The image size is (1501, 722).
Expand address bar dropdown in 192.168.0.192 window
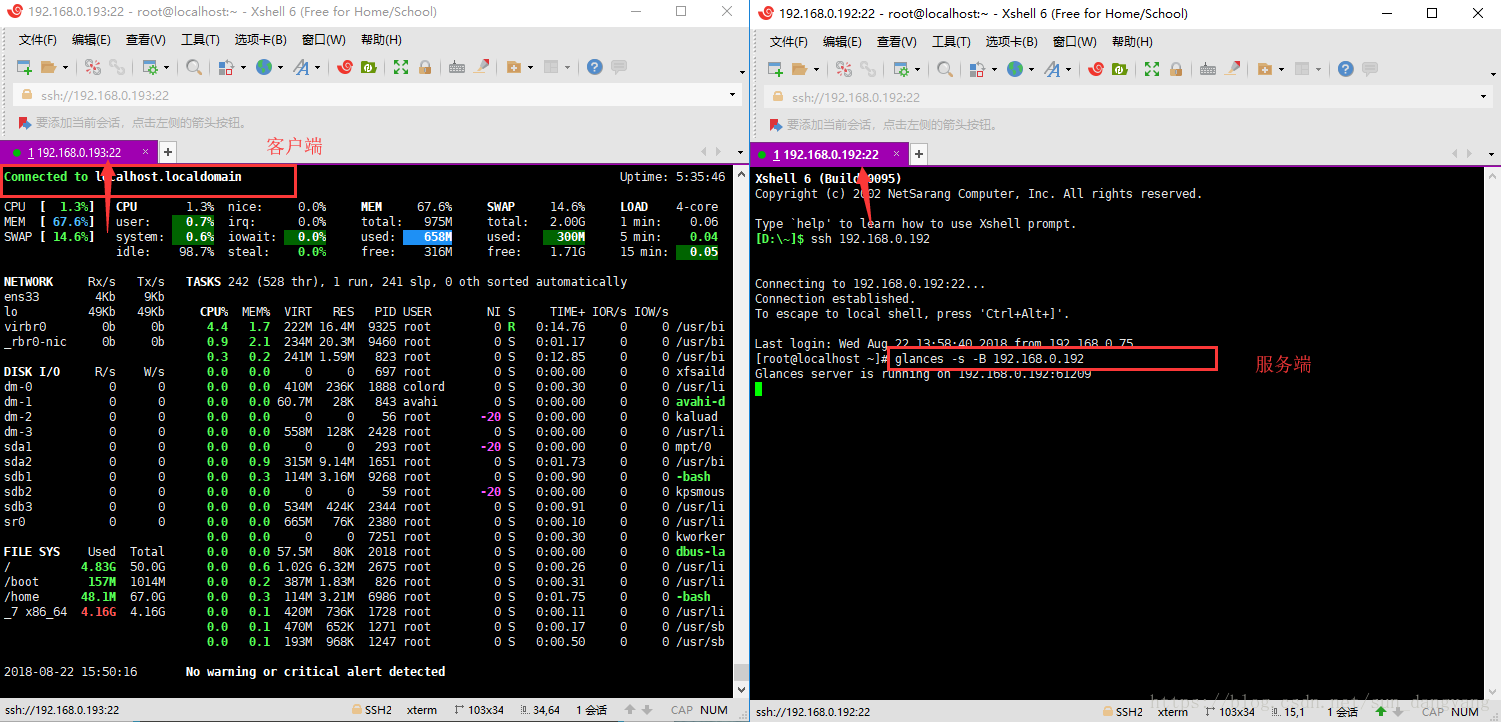click(x=1483, y=98)
